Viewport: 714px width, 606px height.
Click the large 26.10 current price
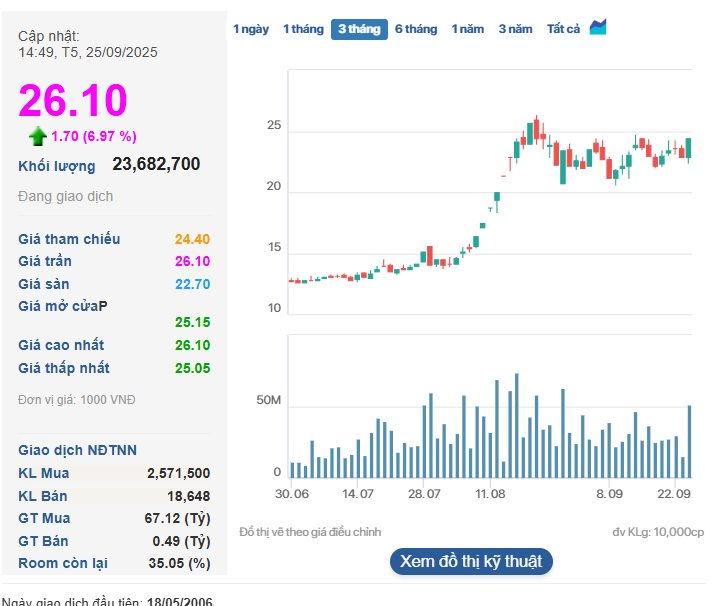(x=73, y=101)
